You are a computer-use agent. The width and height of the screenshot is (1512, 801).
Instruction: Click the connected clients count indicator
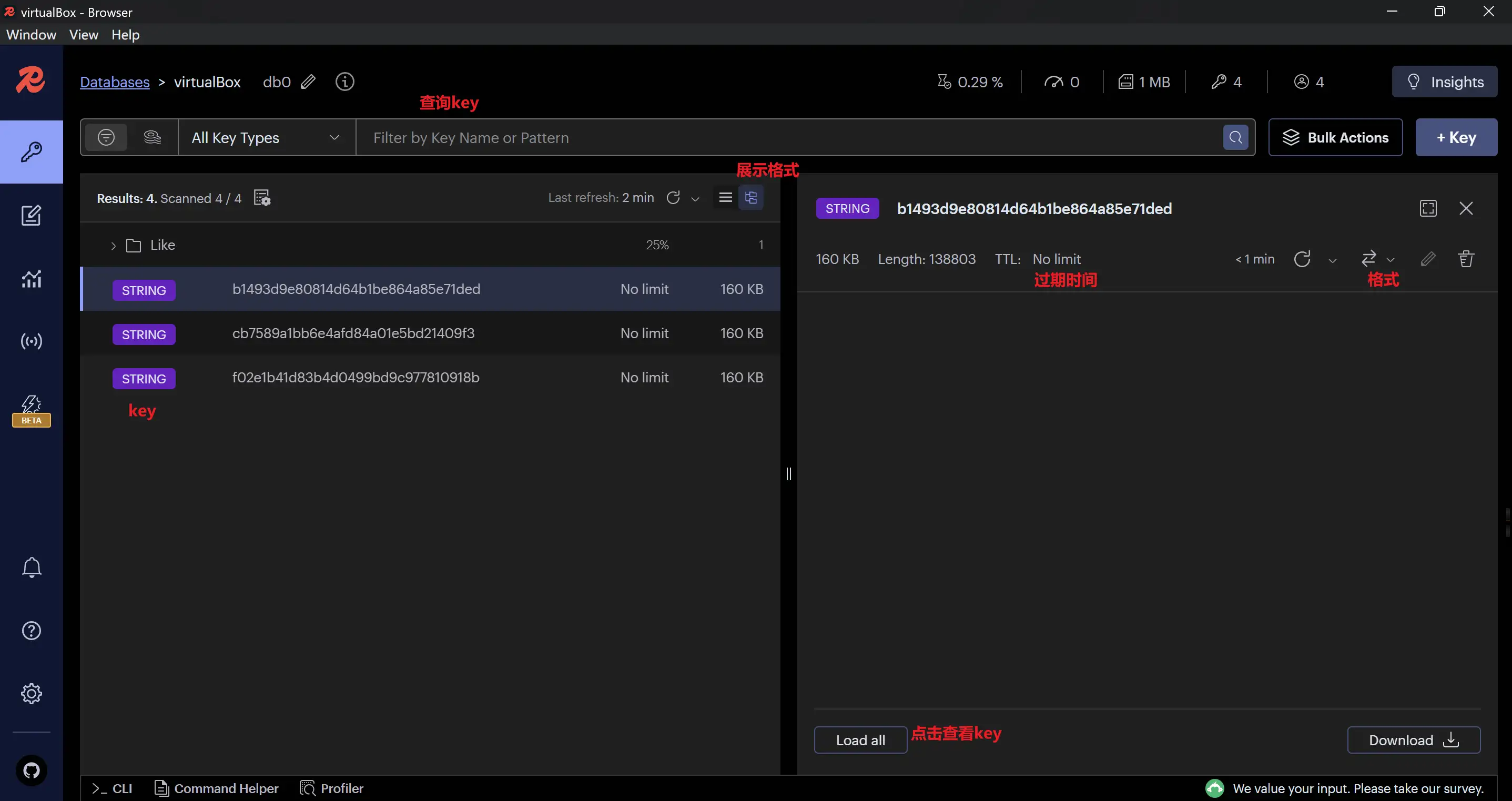[x=1309, y=82]
